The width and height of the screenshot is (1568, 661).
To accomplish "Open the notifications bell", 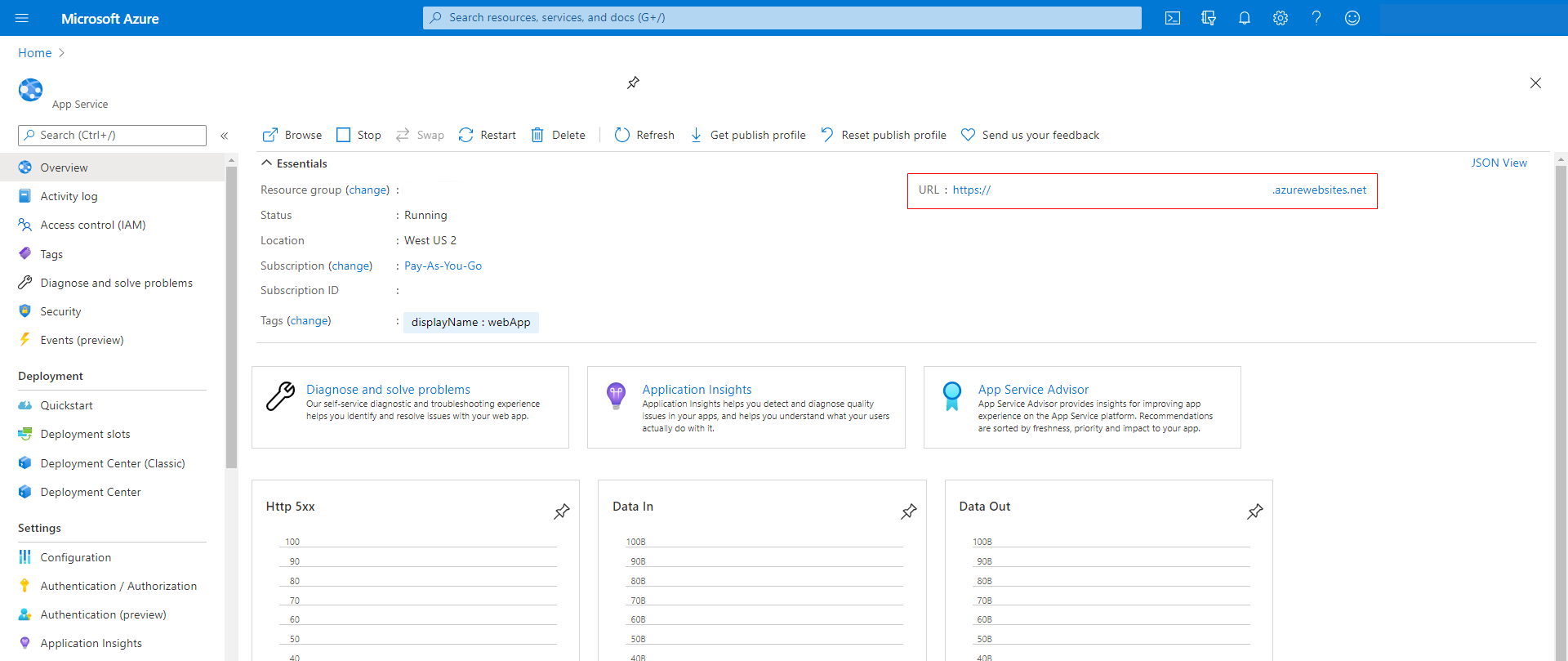I will point(1245,18).
